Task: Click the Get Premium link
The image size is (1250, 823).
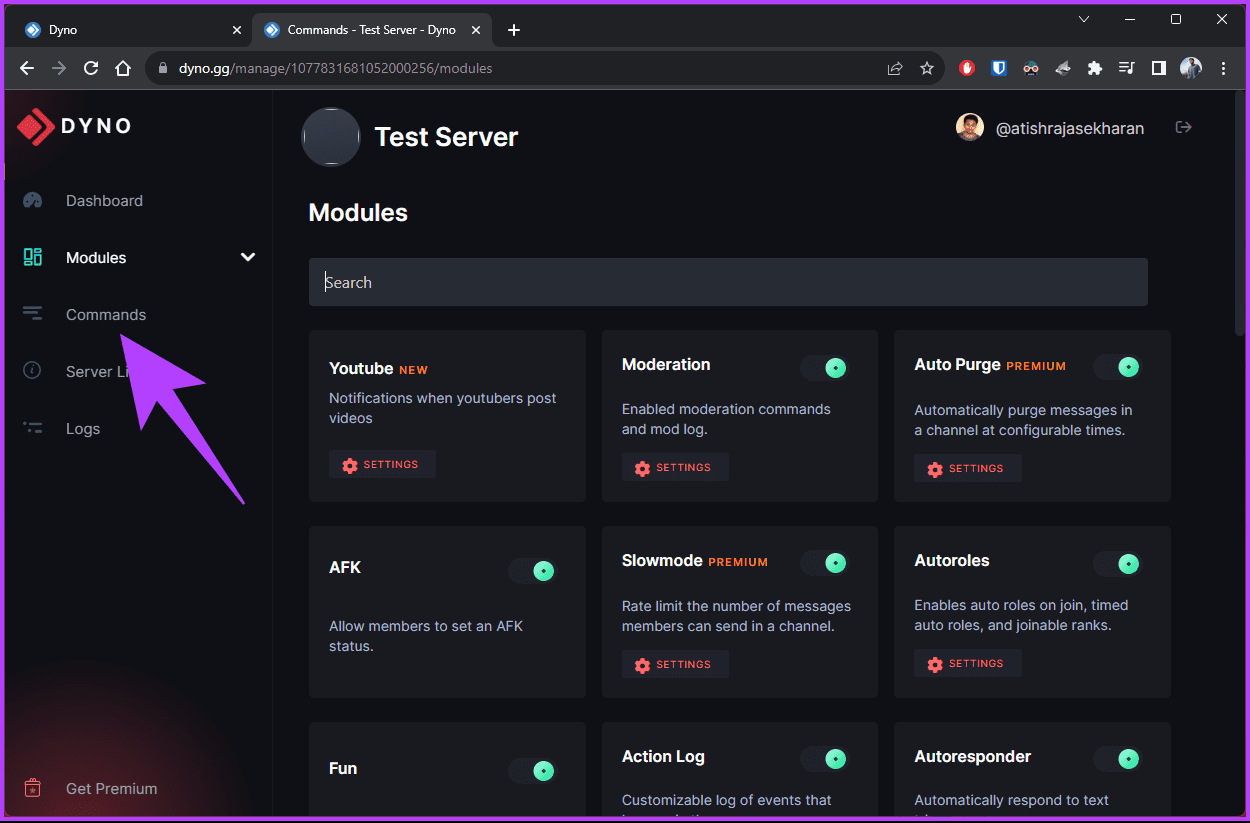Action: point(111,788)
